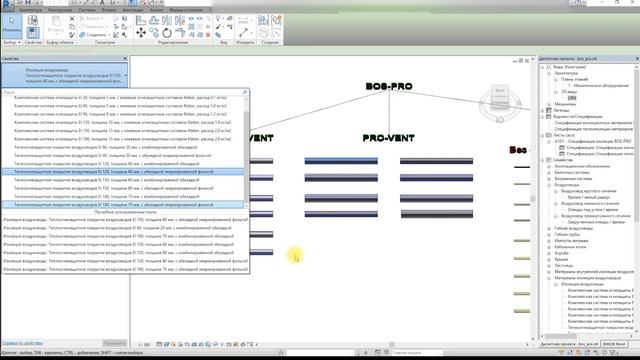Viewport: 640px width, 360px height.
Task: Click the Create Similar icon
Action: [277, 20]
